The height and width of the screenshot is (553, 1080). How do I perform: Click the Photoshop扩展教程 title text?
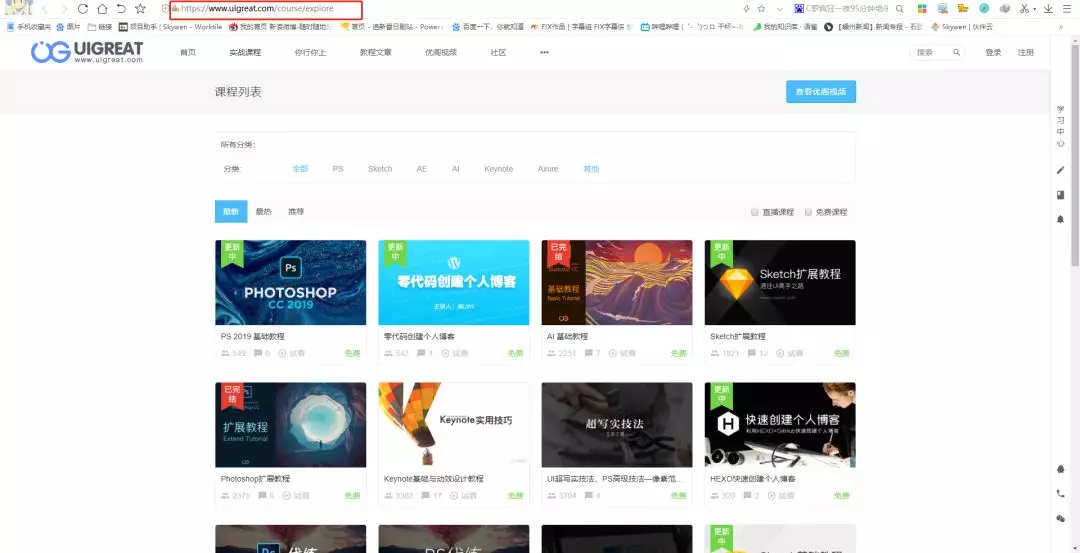pos(256,479)
